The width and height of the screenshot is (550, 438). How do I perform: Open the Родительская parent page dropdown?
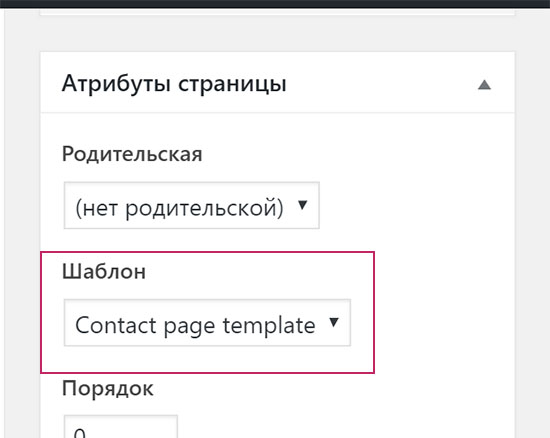(192, 205)
